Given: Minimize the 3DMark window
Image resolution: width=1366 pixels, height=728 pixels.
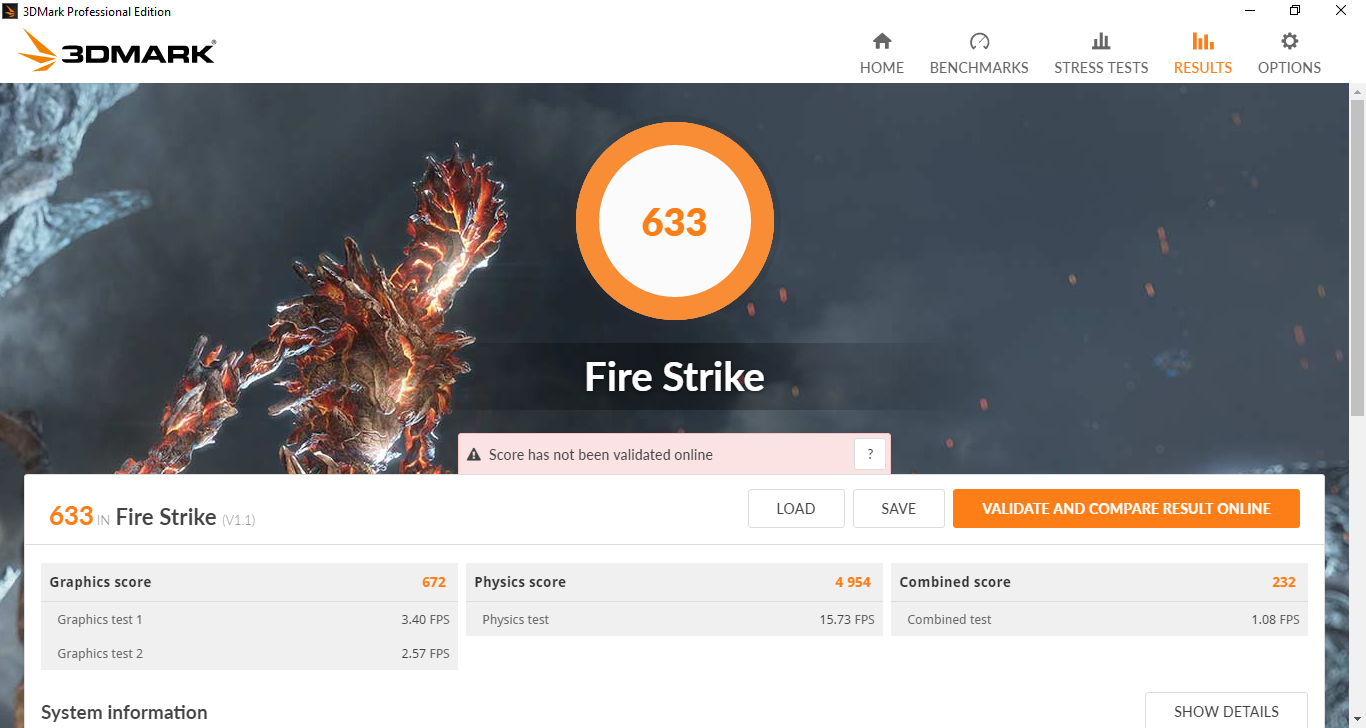Looking at the screenshot, I should click(1250, 11).
